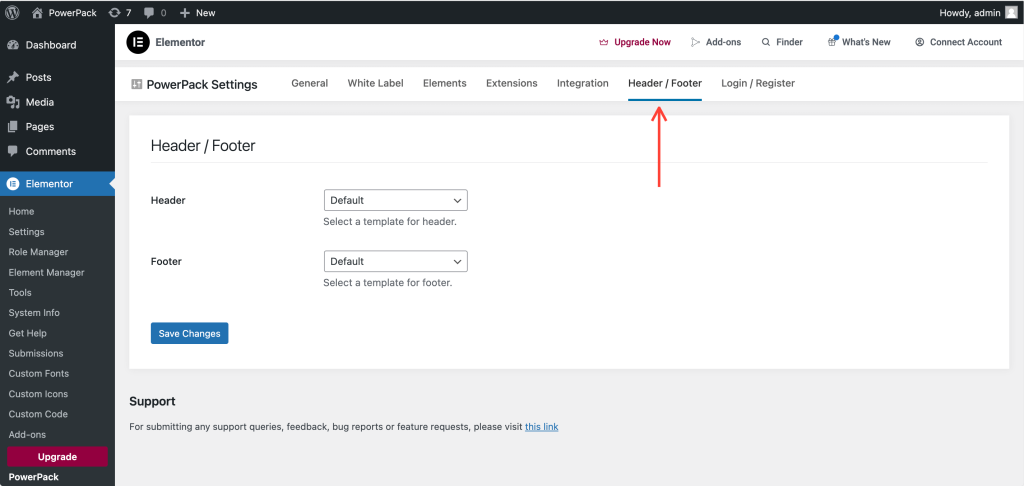This screenshot has width=1024, height=486.
Task: Open the comments bubble icon in admin bar
Action: tap(149, 12)
